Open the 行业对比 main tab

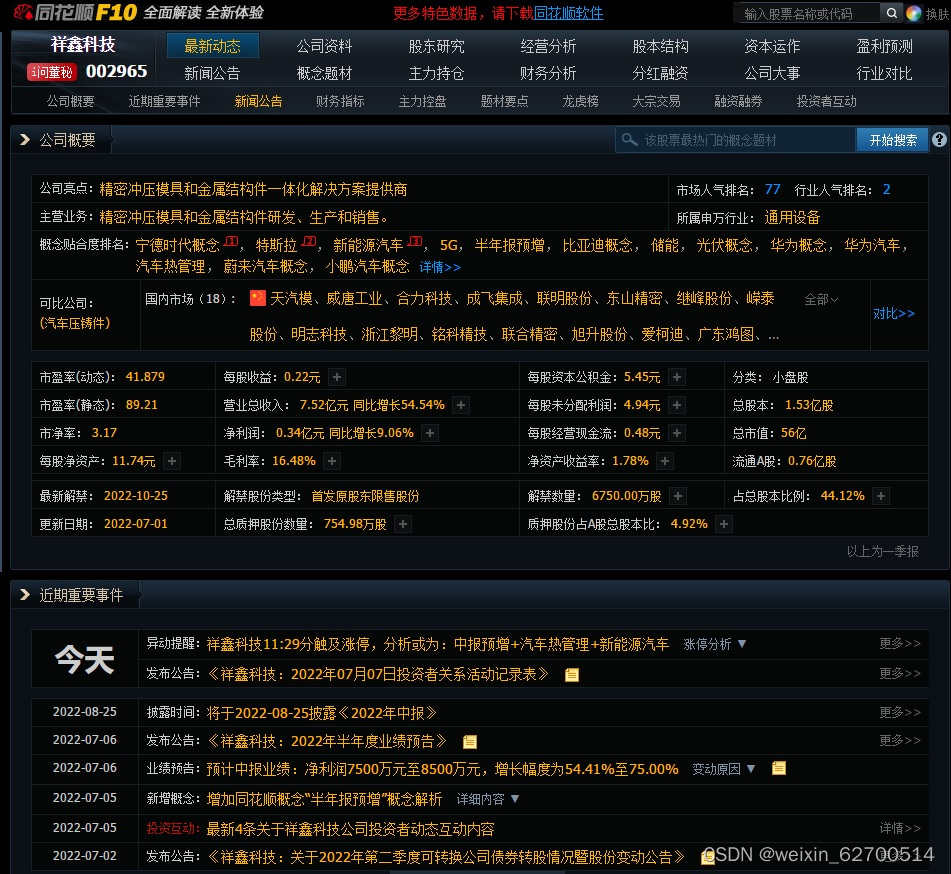pyautogui.click(x=884, y=73)
